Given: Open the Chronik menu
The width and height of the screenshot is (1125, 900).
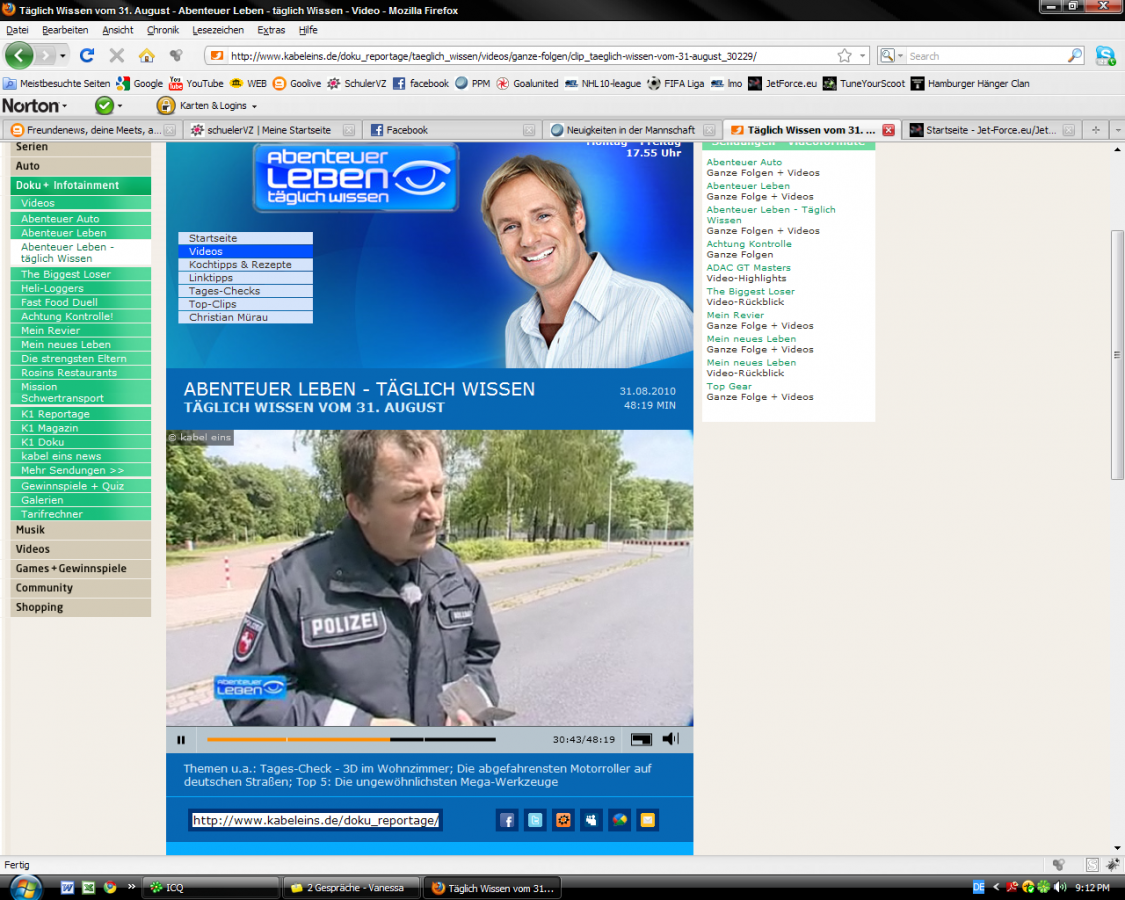Looking at the screenshot, I should pos(163,30).
